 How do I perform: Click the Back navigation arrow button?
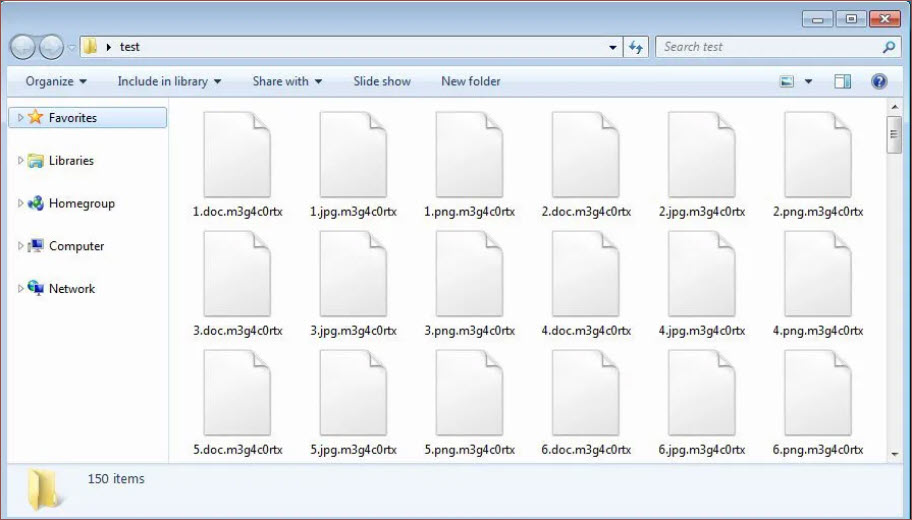23,47
